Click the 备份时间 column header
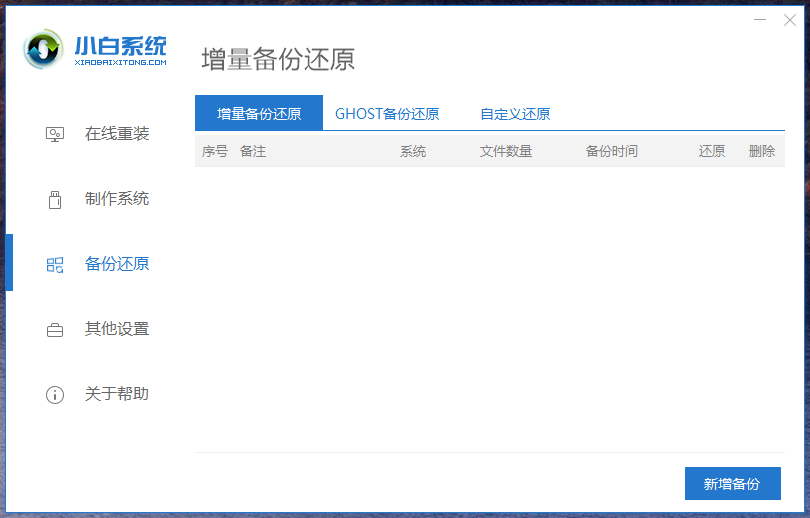 pos(612,151)
